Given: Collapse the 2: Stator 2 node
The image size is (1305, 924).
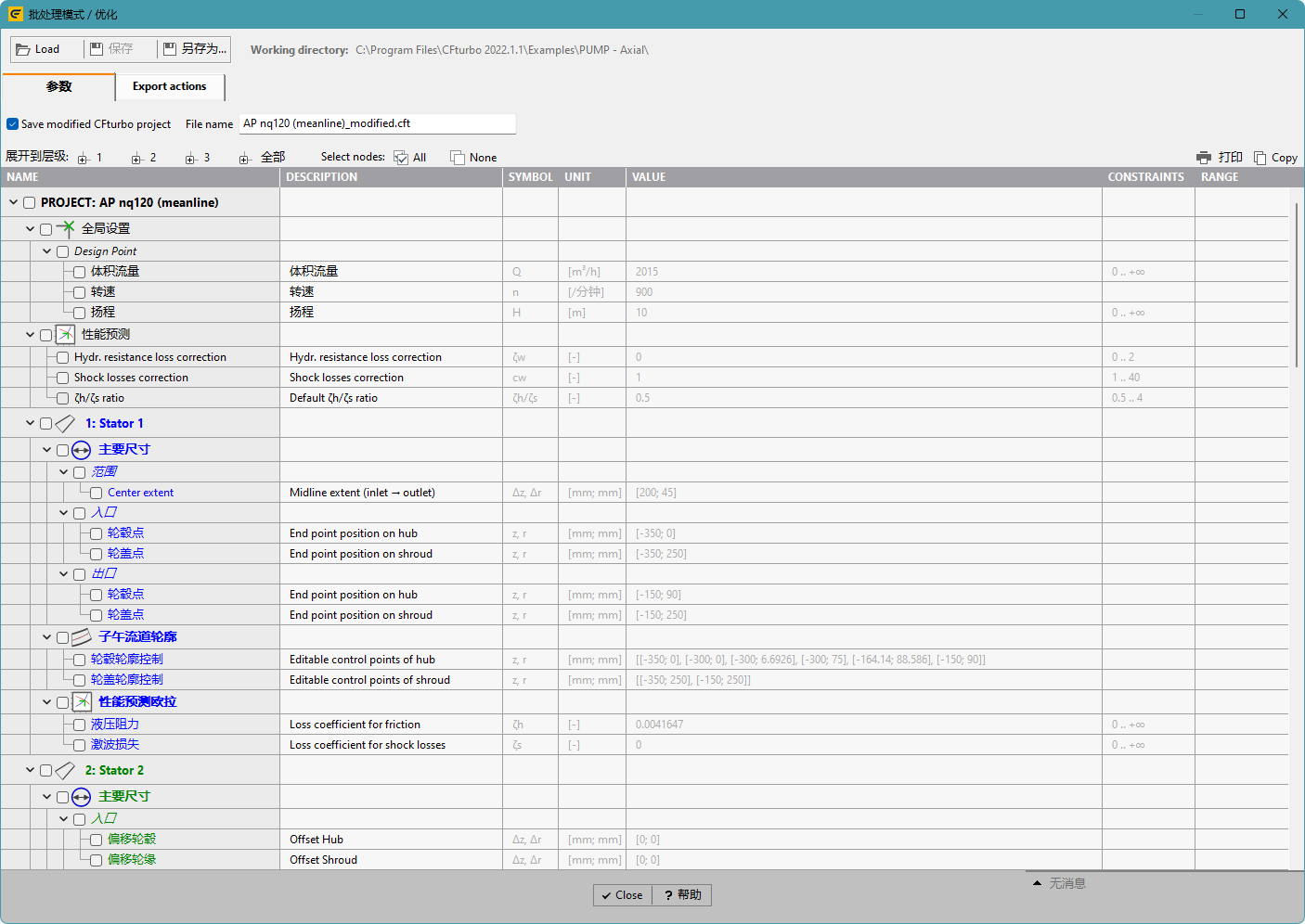Looking at the screenshot, I should [31, 771].
